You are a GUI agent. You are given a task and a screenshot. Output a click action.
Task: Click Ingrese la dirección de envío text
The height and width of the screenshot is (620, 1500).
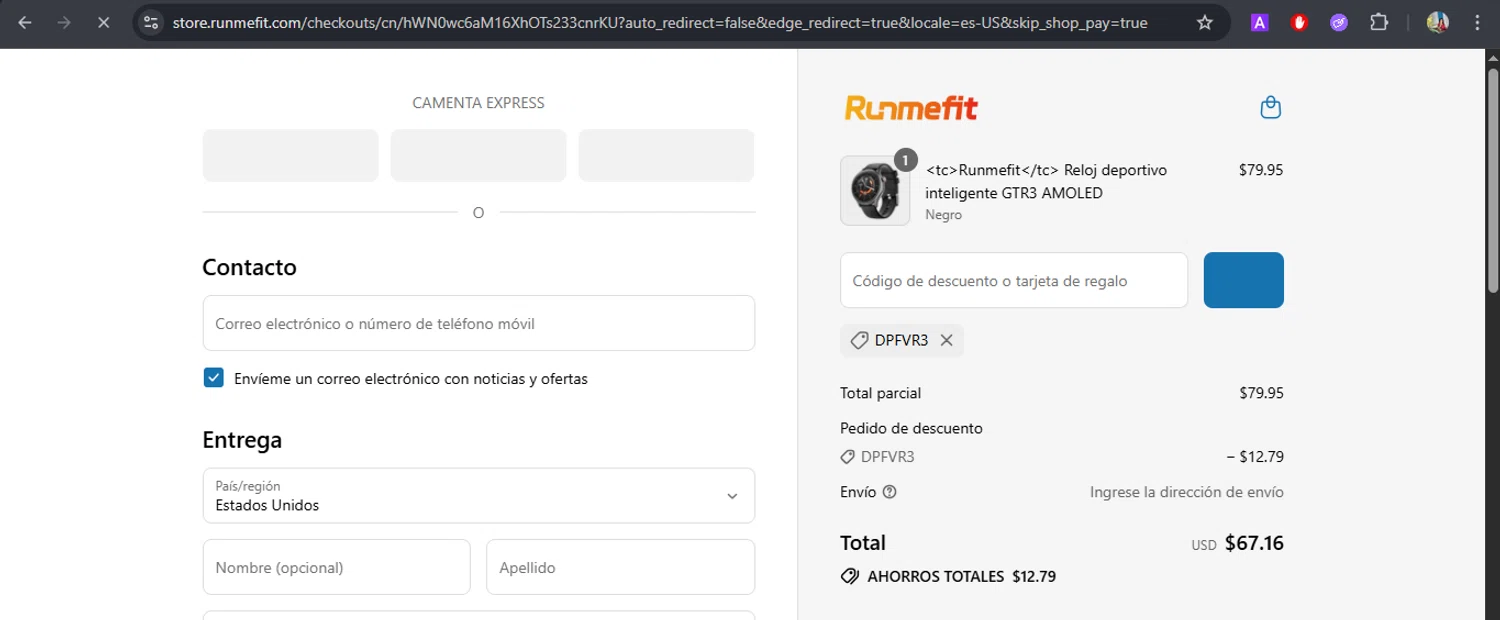click(1187, 492)
